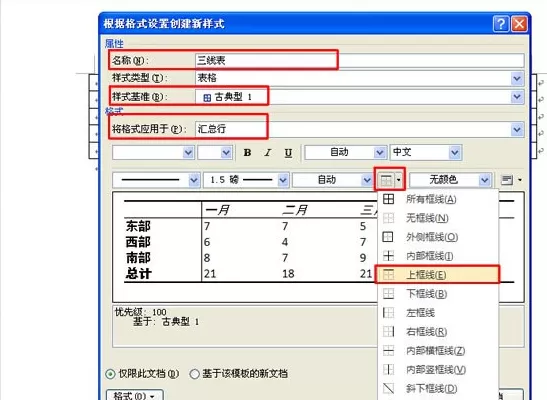This screenshot has height=400, width=547.
Task: Open the 1.5 磅 line weight dropdown
Action: pos(283,180)
